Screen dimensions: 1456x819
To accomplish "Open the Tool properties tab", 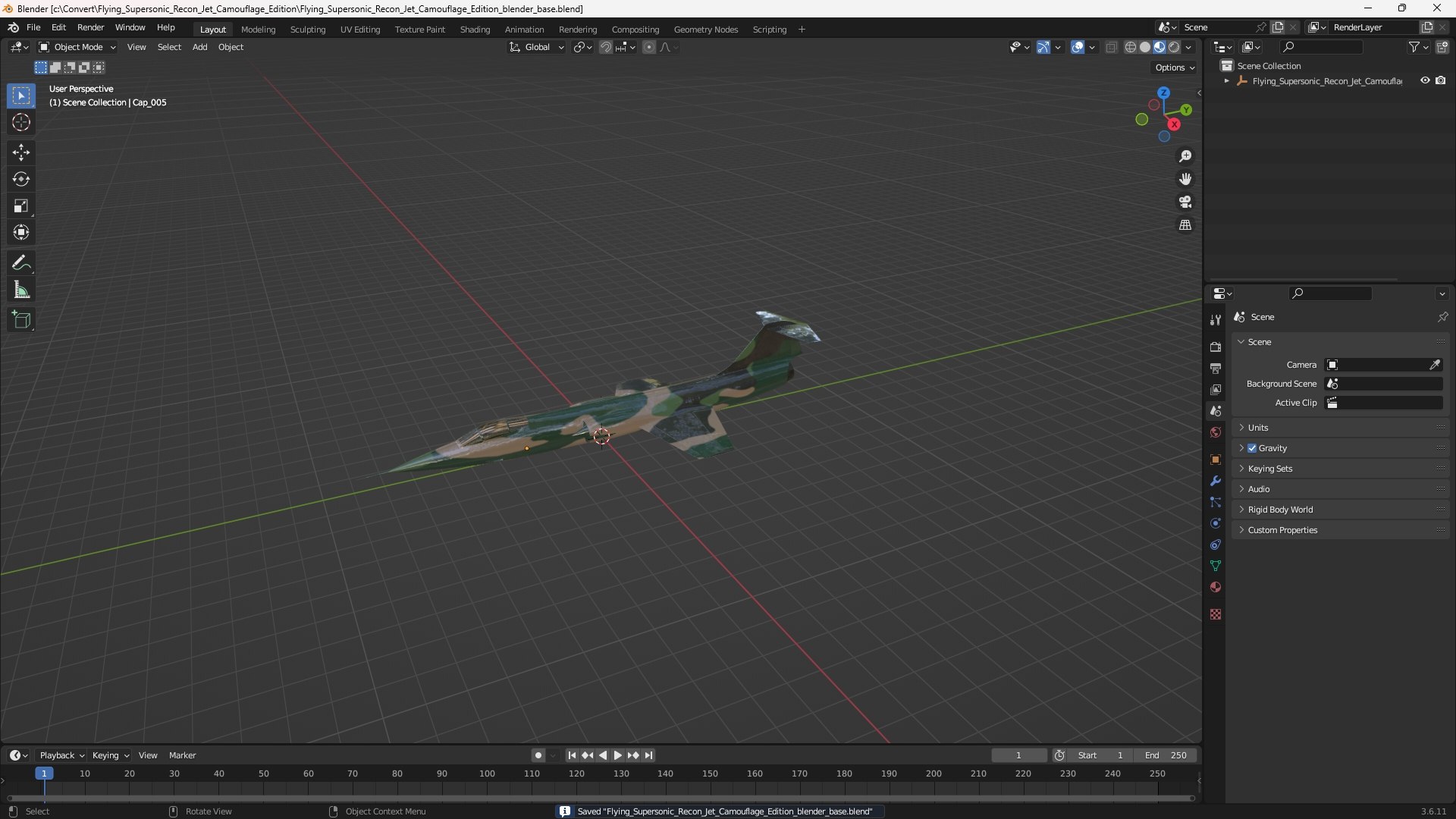I will point(1216,320).
